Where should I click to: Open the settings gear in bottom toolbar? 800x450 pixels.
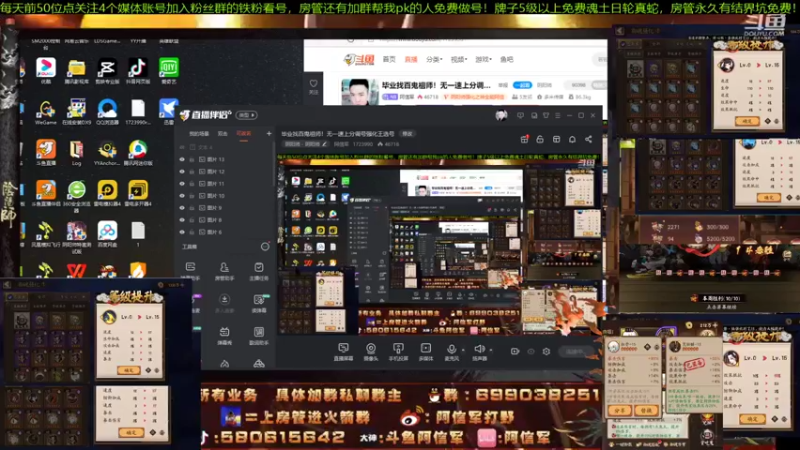click(546, 351)
